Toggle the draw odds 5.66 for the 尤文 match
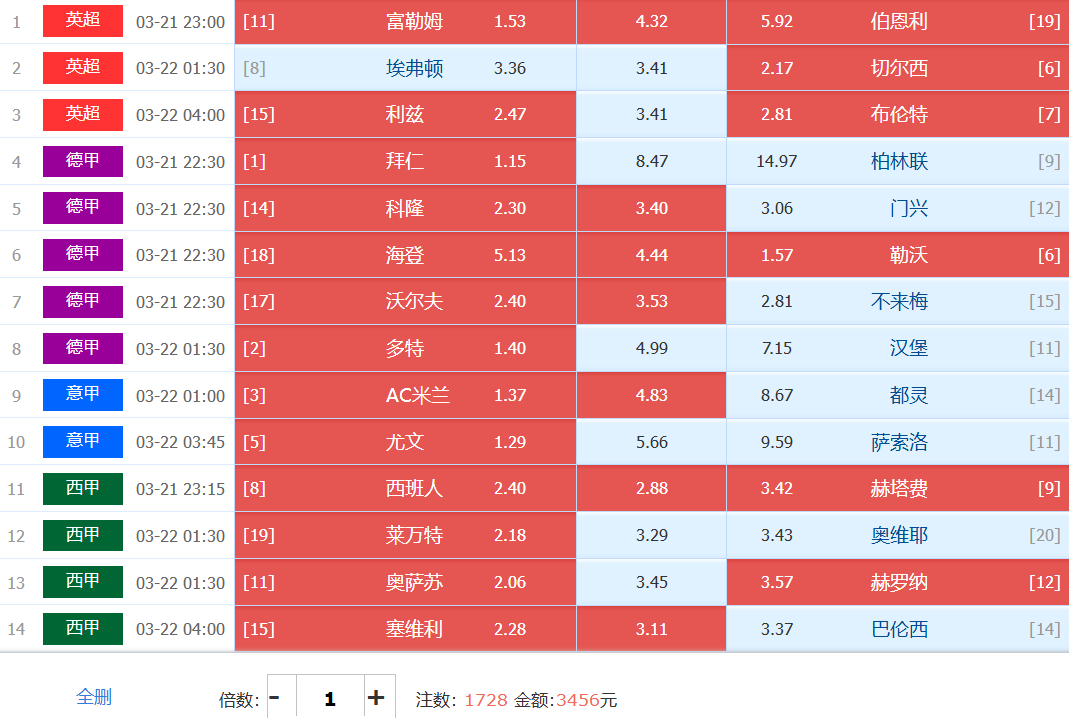 tap(651, 442)
